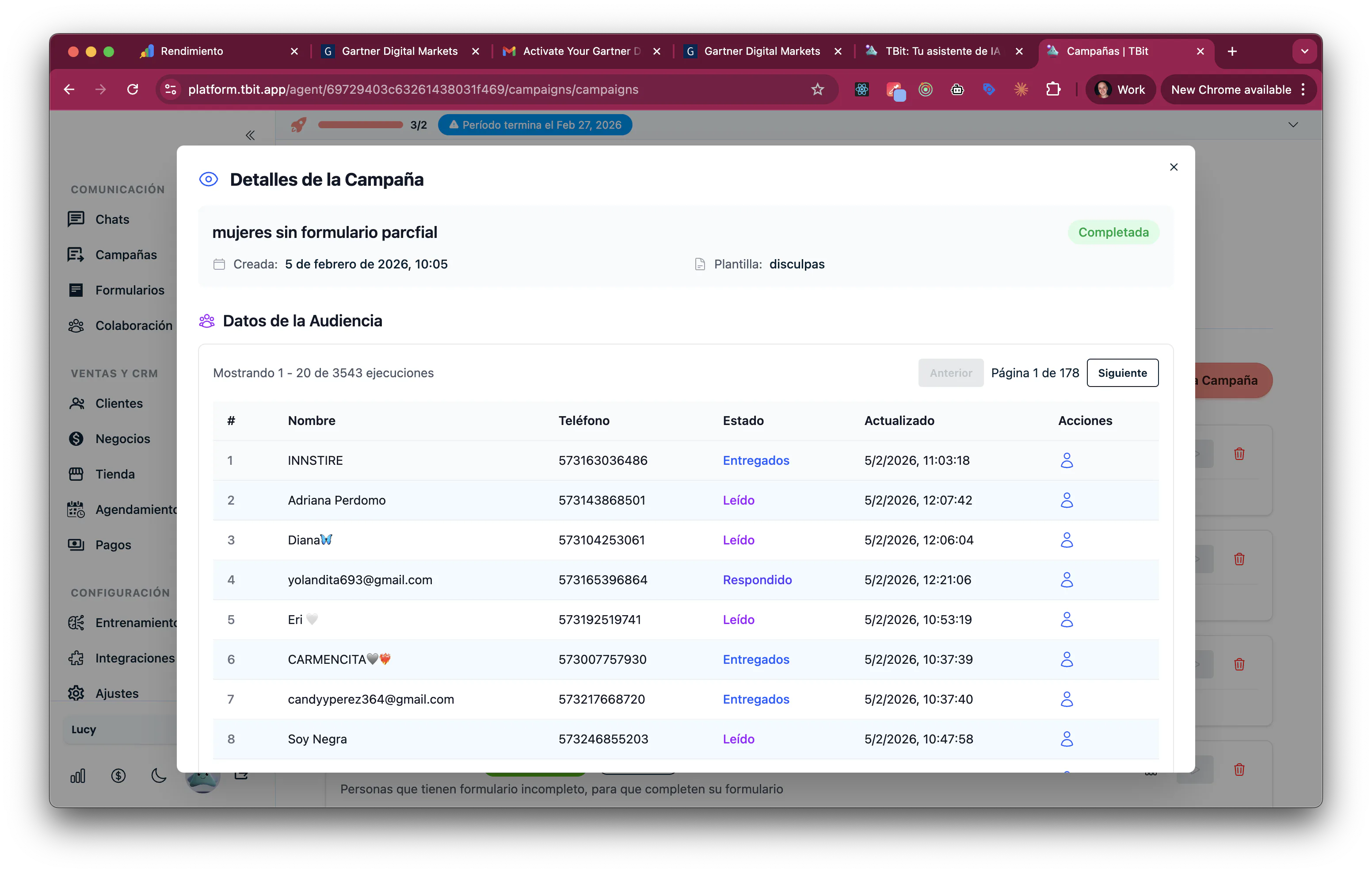Collapse the sidebar with double chevron
This screenshot has width=1372, height=873.
click(x=250, y=135)
